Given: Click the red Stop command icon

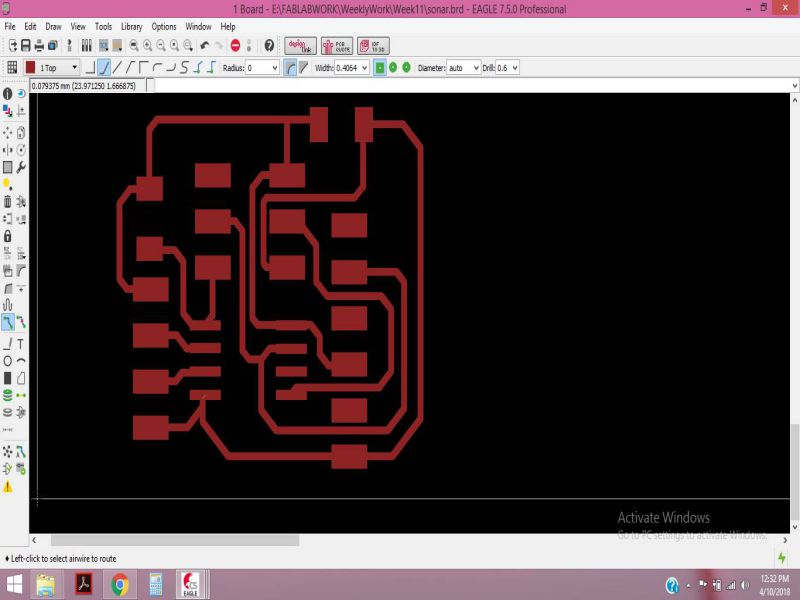Looking at the screenshot, I should click(x=235, y=45).
